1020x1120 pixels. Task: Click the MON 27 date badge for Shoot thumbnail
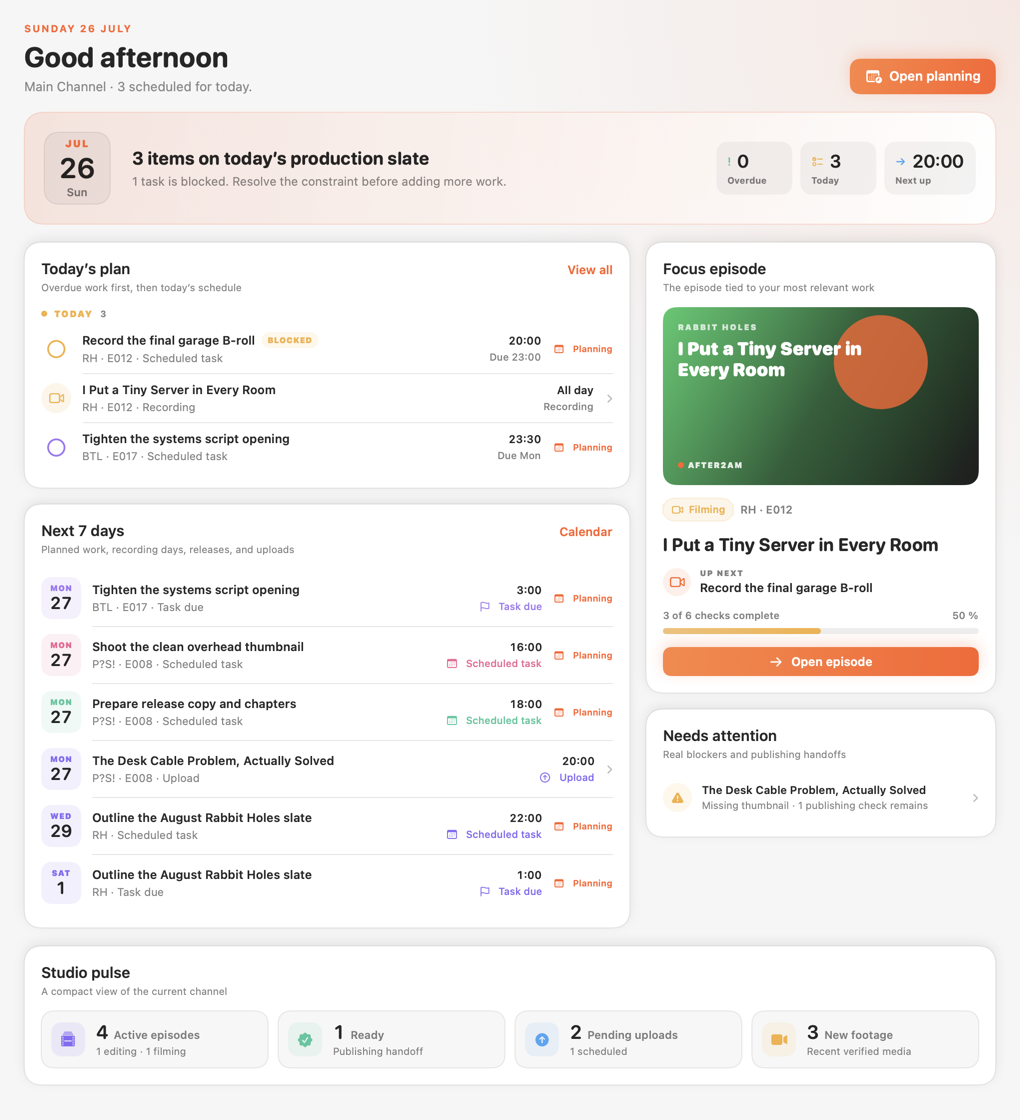(x=61, y=655)
